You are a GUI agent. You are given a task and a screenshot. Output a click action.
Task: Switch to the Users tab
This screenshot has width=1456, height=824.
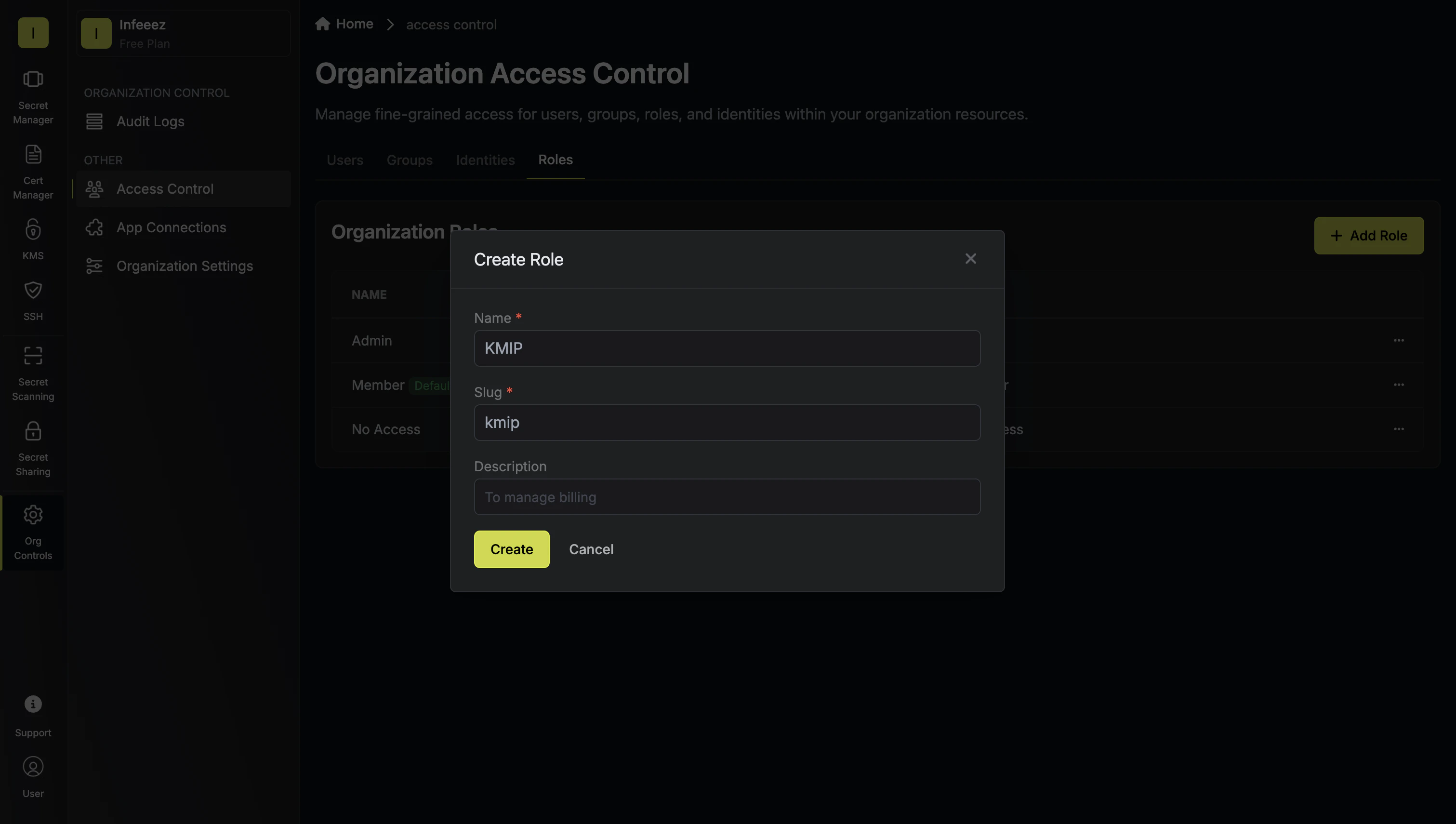(x=344, y=160)
